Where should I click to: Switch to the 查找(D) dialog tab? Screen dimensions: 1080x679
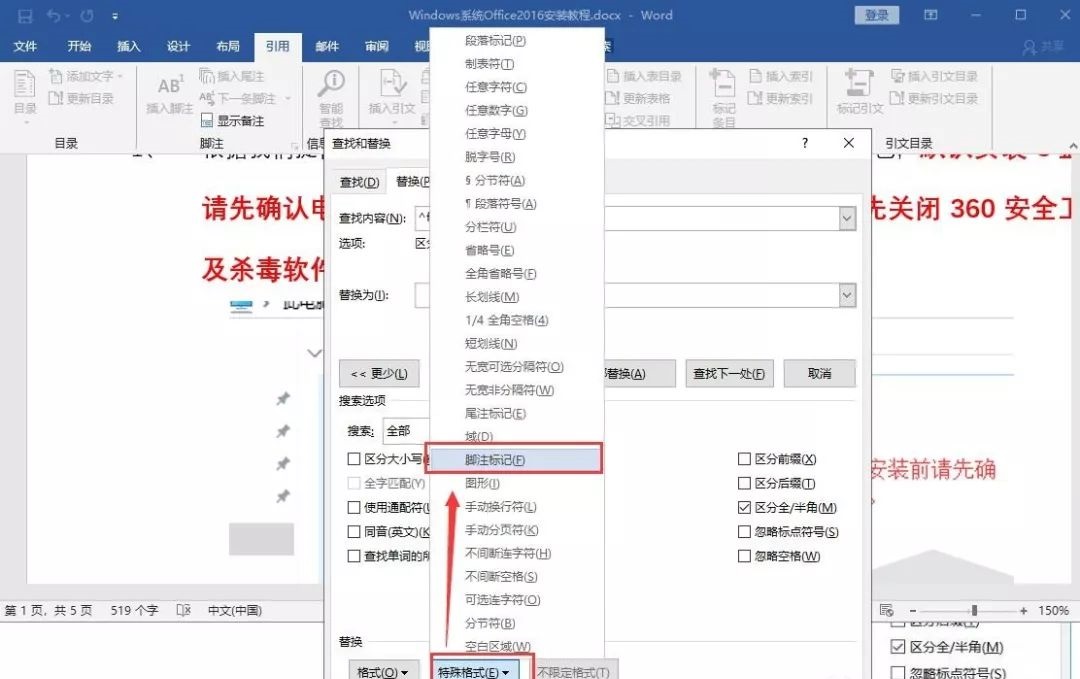point(359,182)
